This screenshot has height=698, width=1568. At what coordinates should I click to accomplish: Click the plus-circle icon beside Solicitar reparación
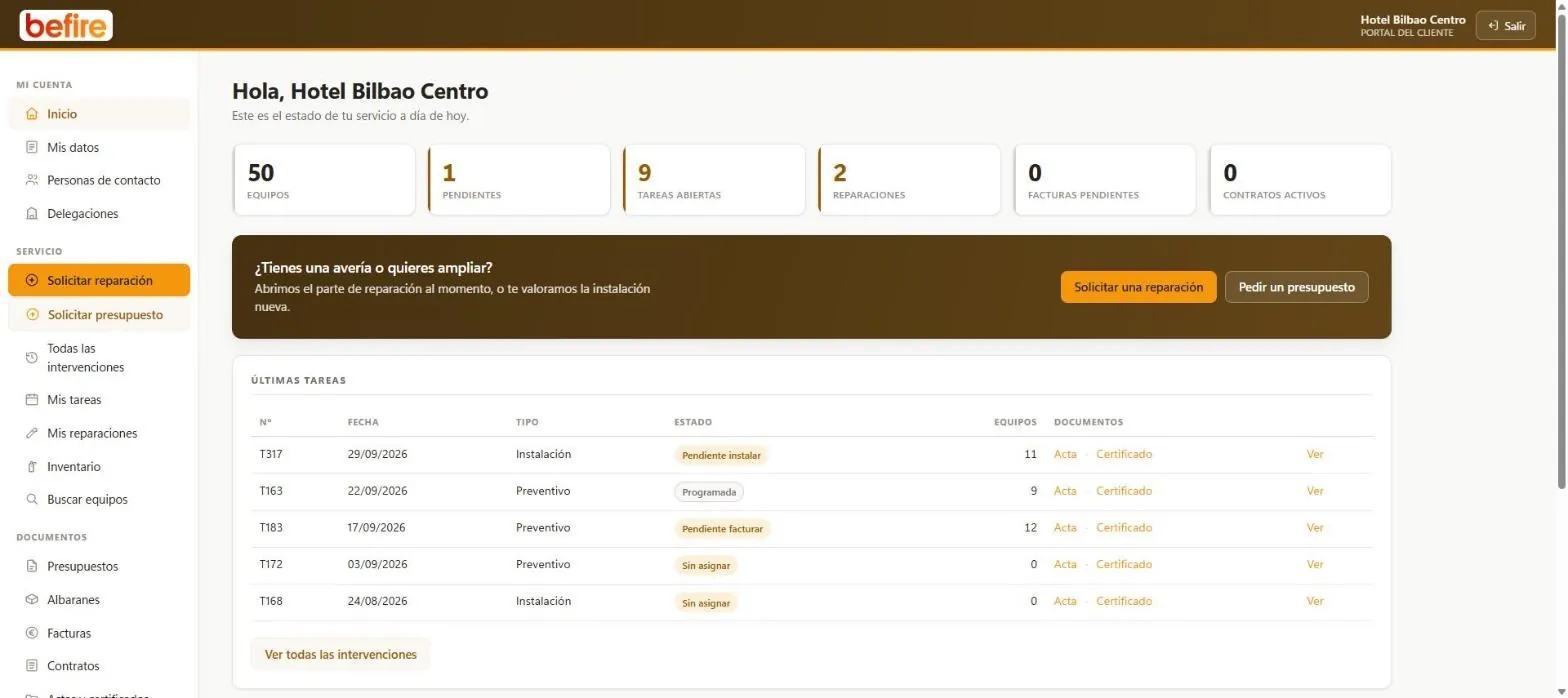point(32,281)
